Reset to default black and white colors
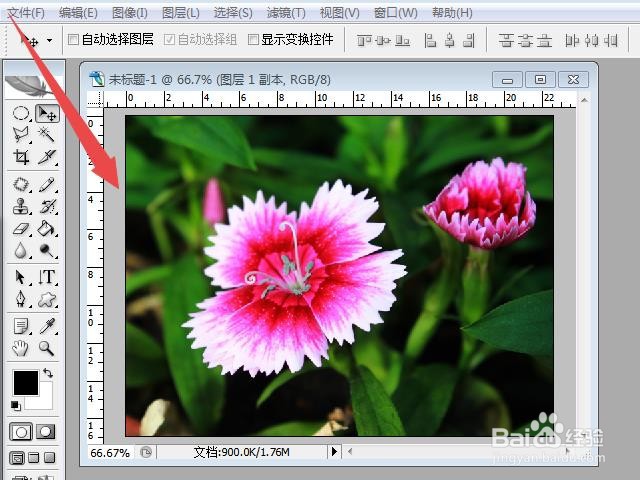 point(16,405)
